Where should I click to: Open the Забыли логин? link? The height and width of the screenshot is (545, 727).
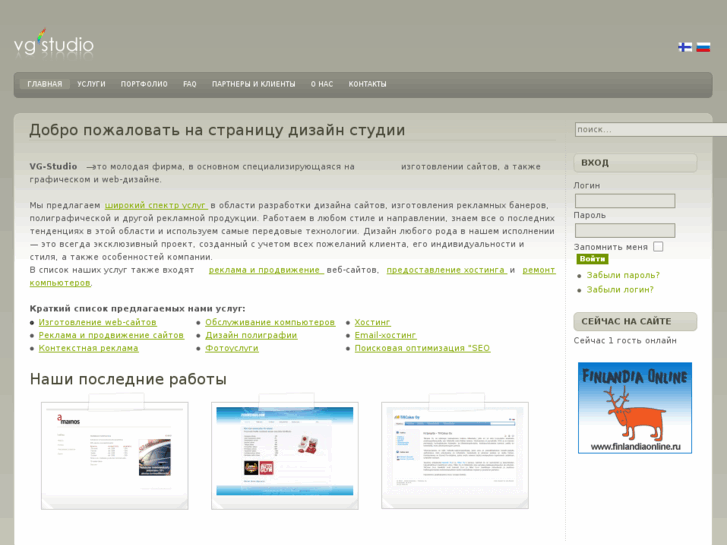pos(620,289)
